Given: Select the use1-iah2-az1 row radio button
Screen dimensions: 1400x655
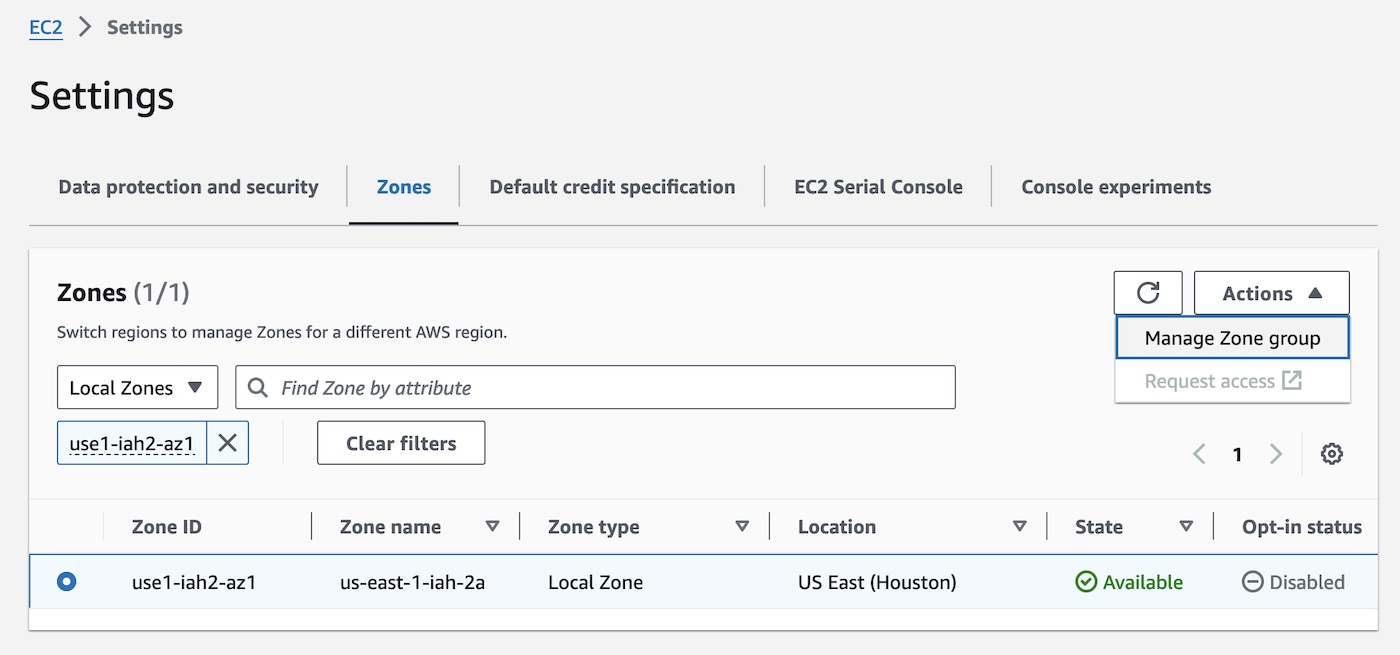Looking at the screenshot, I should (x=67, y=581).
